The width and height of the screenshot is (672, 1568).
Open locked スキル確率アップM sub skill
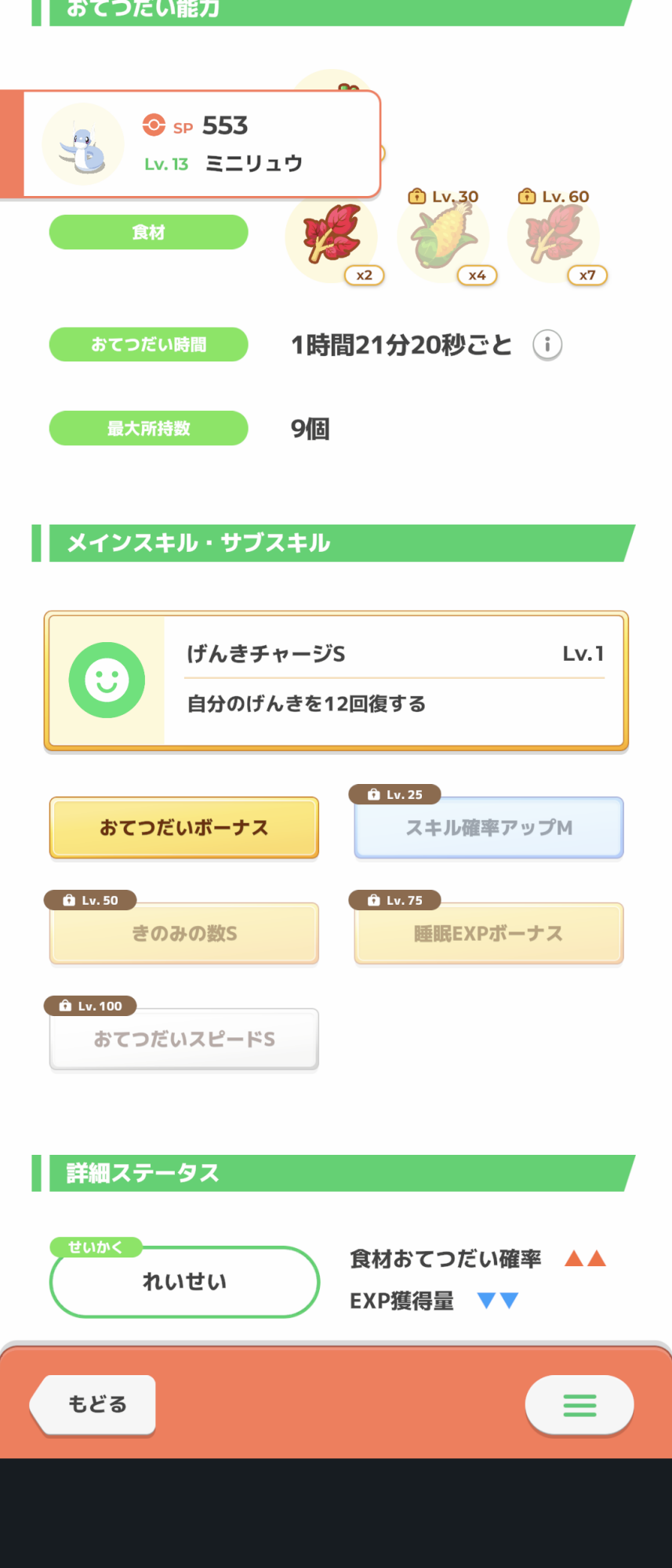[489, 828]
